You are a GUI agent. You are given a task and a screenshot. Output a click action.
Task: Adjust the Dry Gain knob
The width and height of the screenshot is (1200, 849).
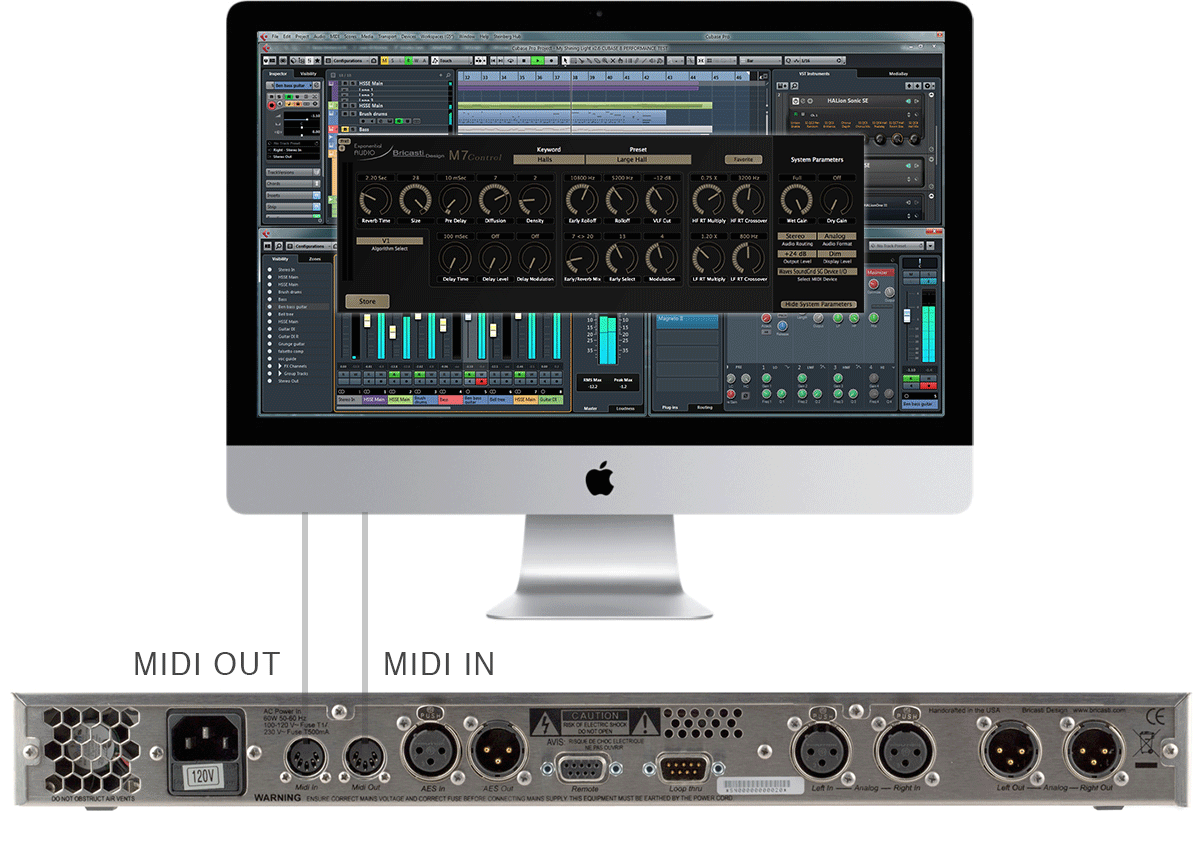point(836,199)
